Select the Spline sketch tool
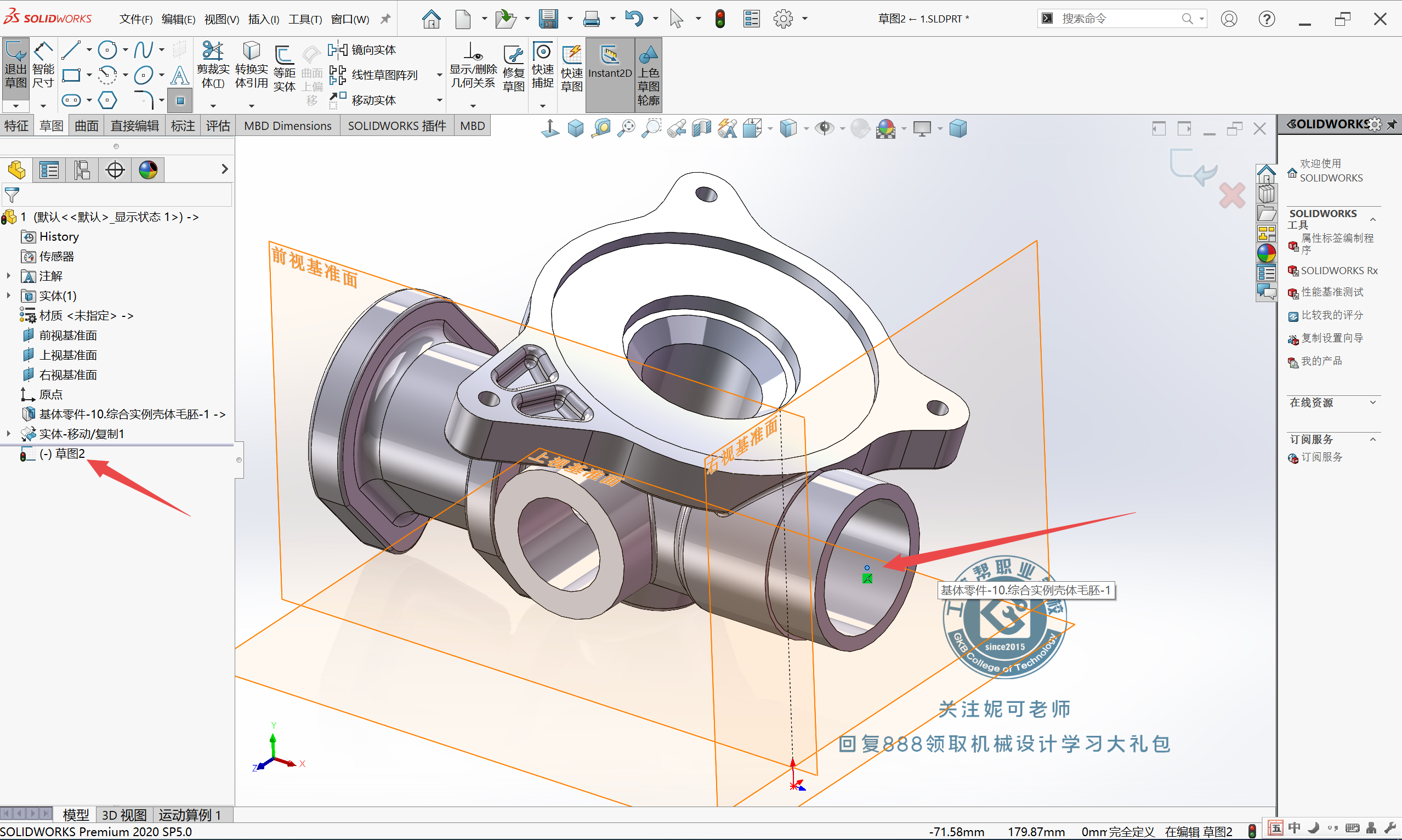1402x840 pixels. click(x=143, y=50)
